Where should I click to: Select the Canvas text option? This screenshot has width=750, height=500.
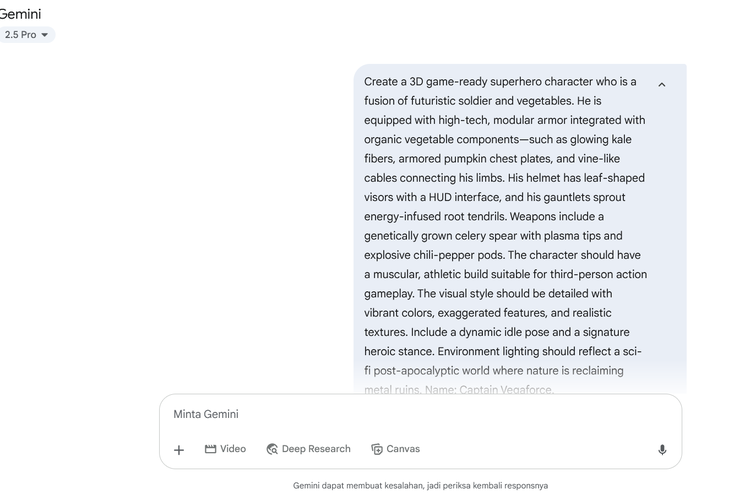403,449
